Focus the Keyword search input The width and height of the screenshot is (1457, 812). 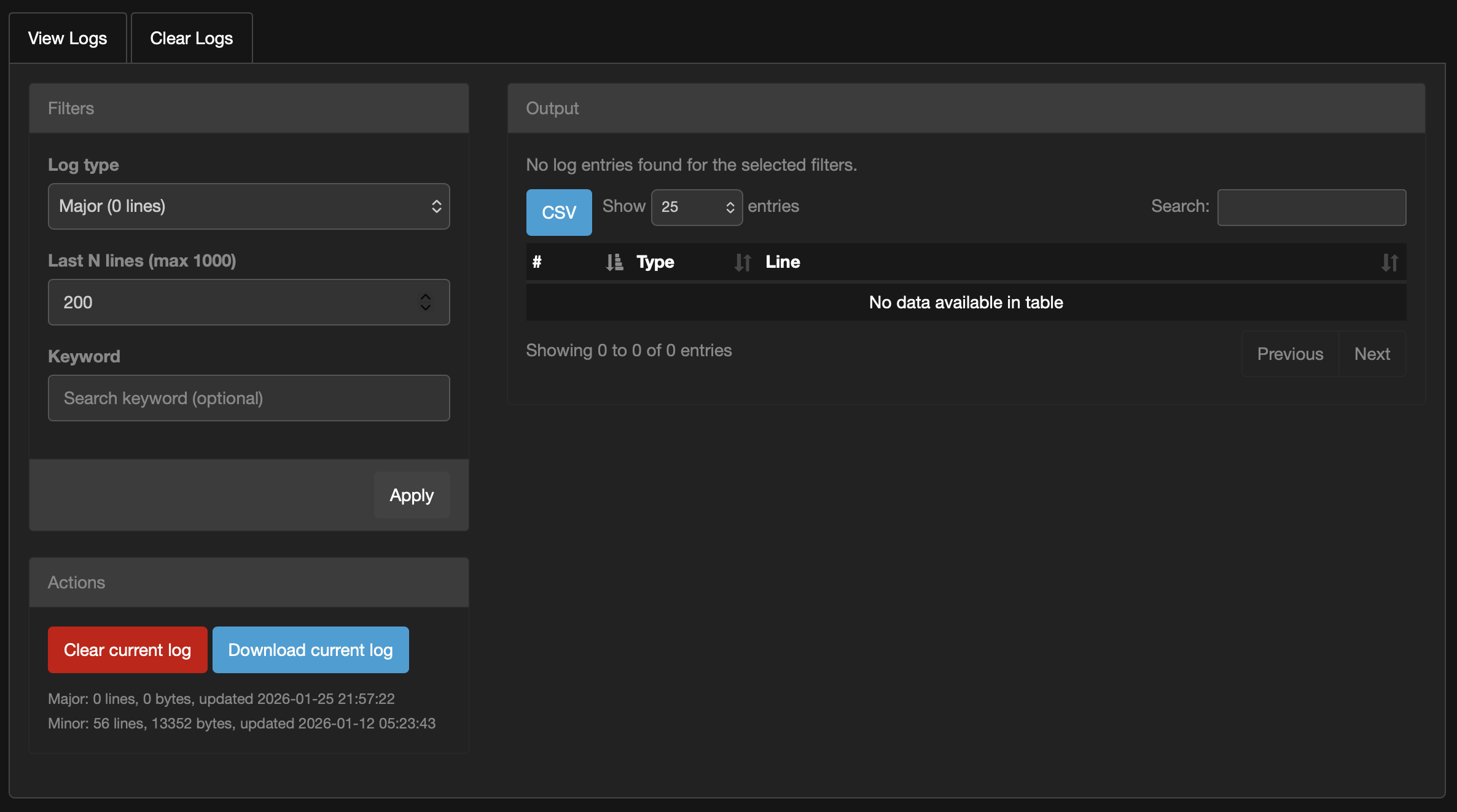pos(249,398)
